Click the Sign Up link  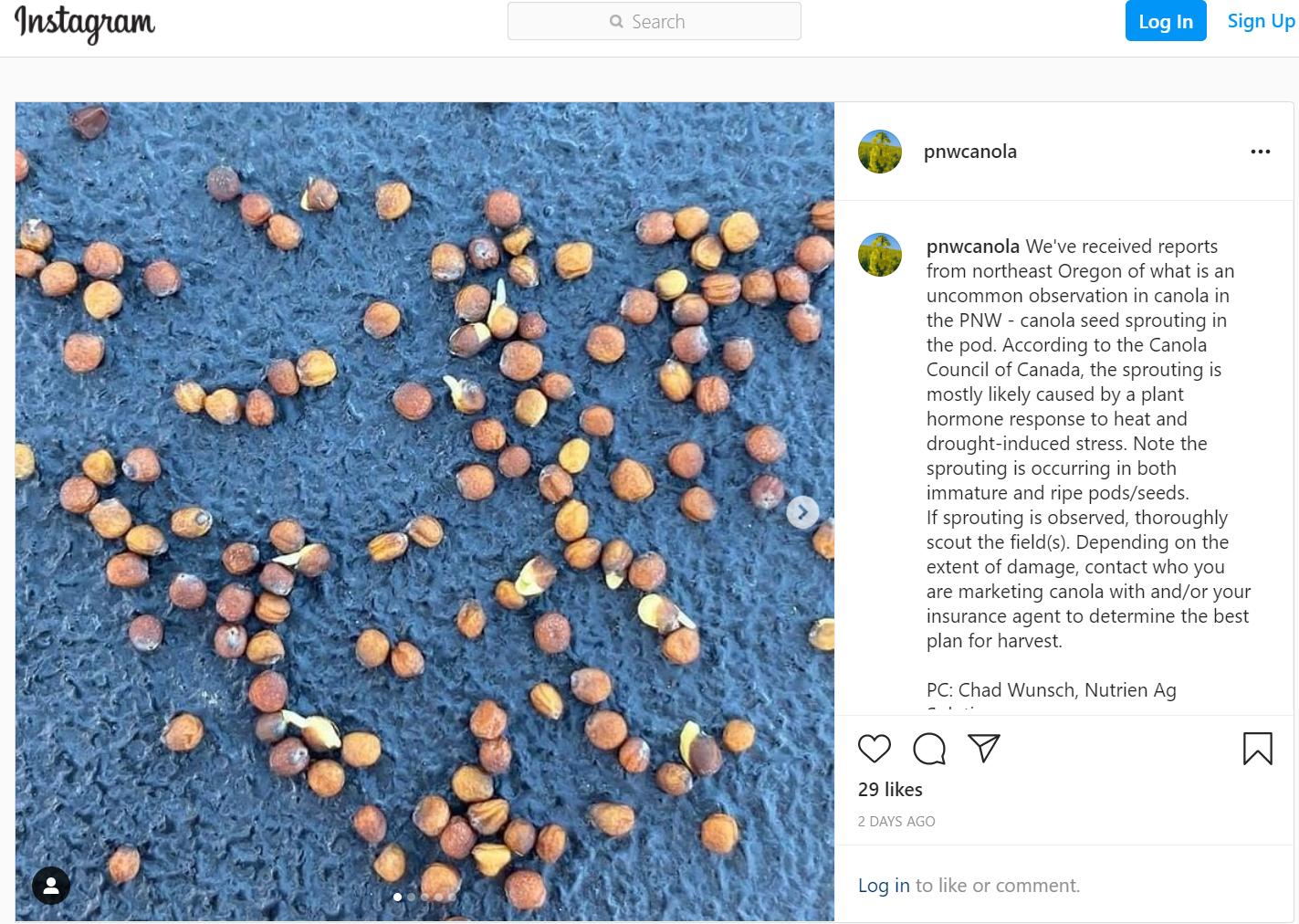tap(1261, 20)
